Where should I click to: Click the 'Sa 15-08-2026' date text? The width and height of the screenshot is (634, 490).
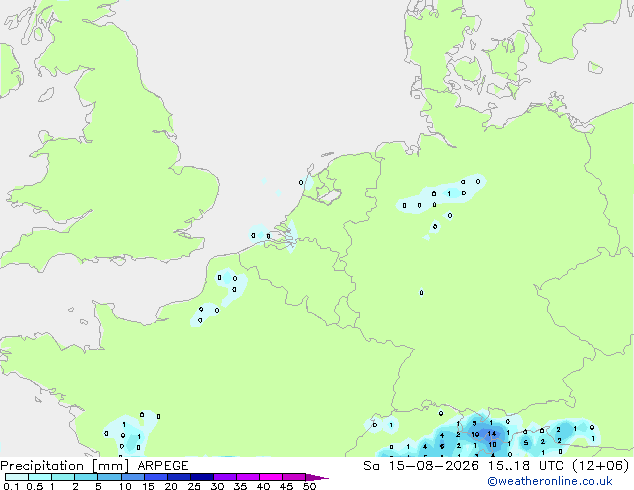(421, 466)
